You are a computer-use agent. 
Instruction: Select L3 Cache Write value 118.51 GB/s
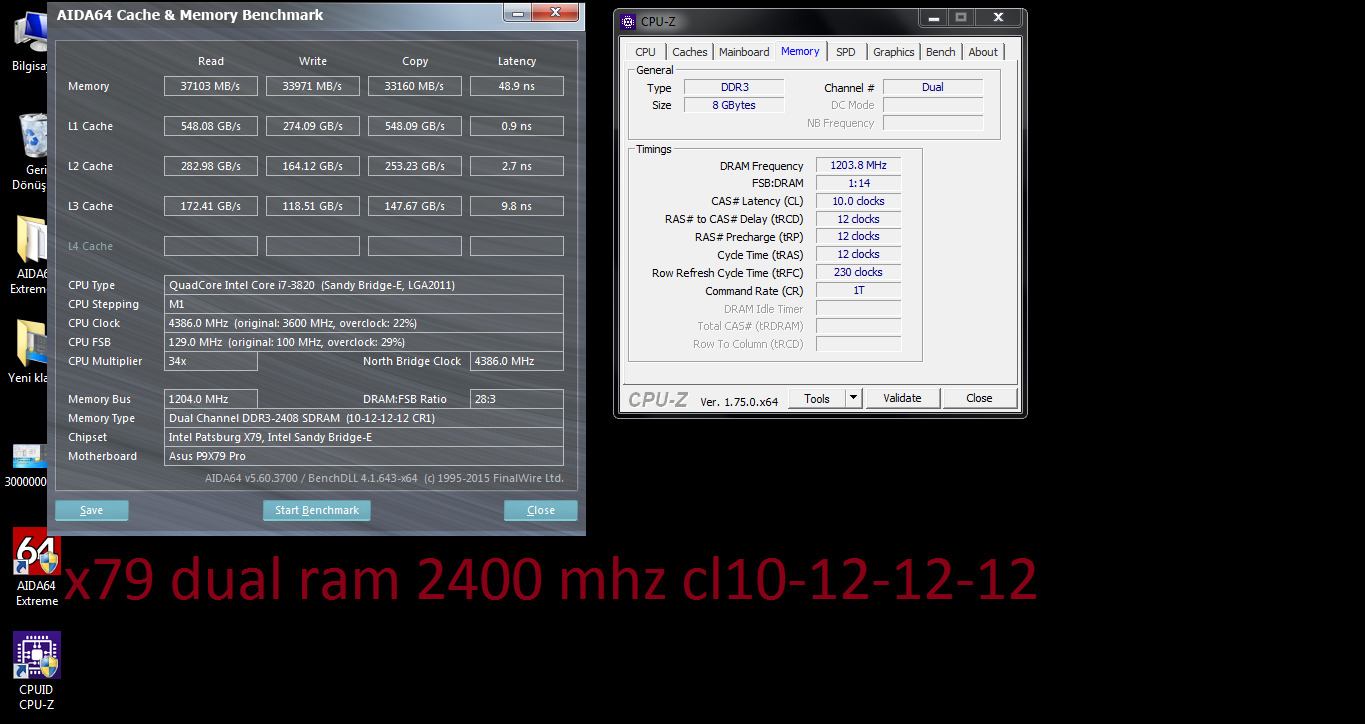click(x=313, y=206)
